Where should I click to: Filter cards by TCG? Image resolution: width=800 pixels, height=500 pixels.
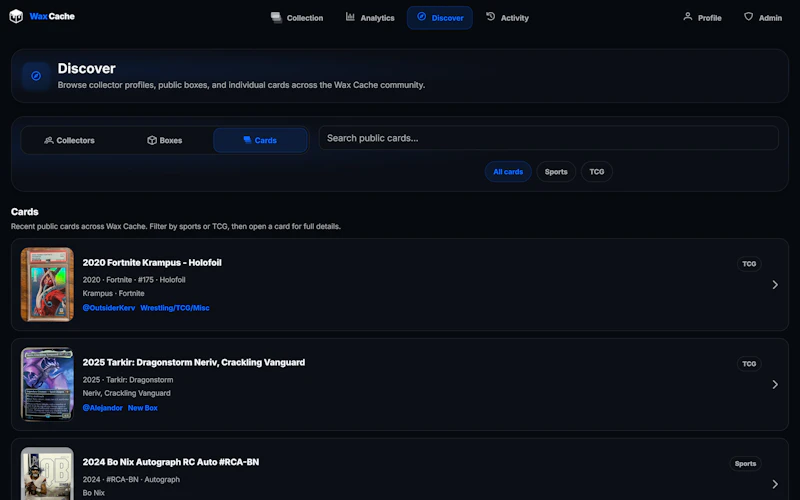tap(597, 172)
